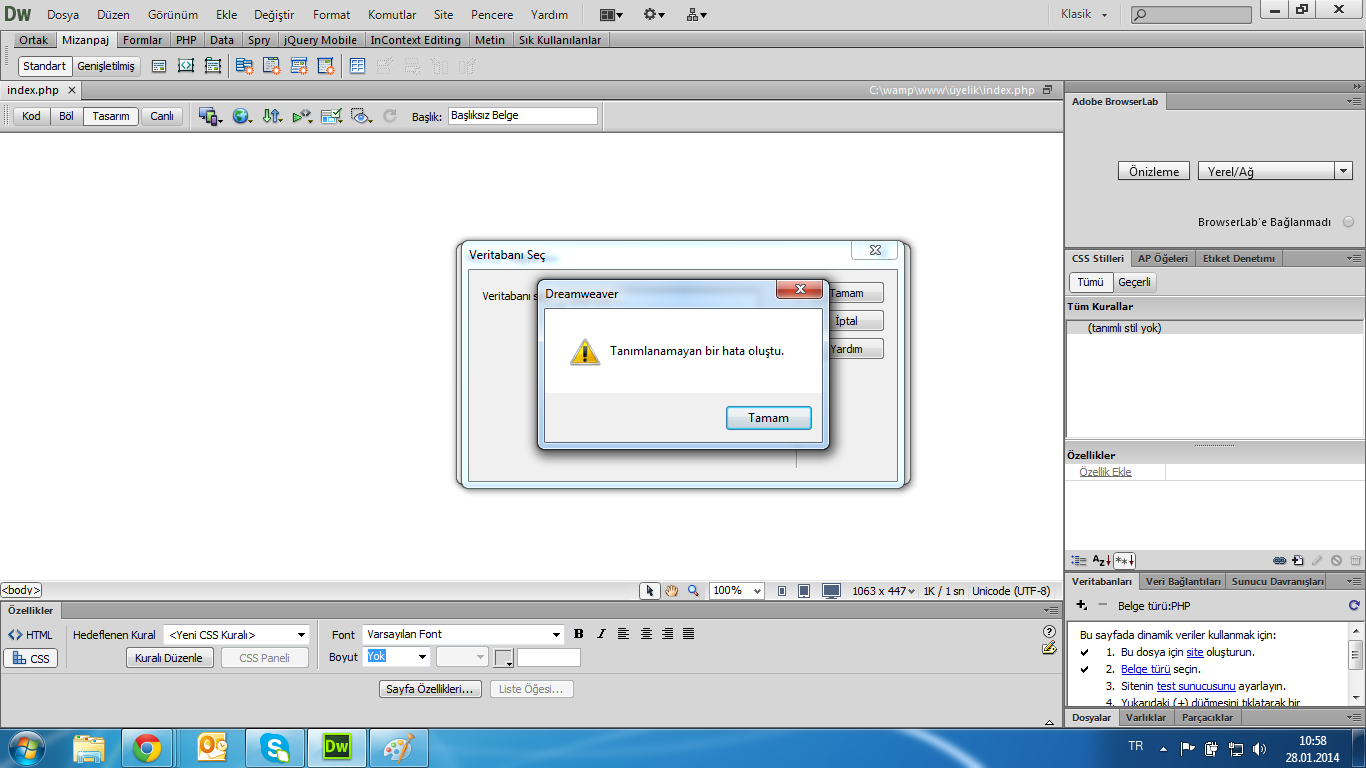Switch to Kod view
The width and height of the screenshot is (1366, 768).
click(31, 116)
